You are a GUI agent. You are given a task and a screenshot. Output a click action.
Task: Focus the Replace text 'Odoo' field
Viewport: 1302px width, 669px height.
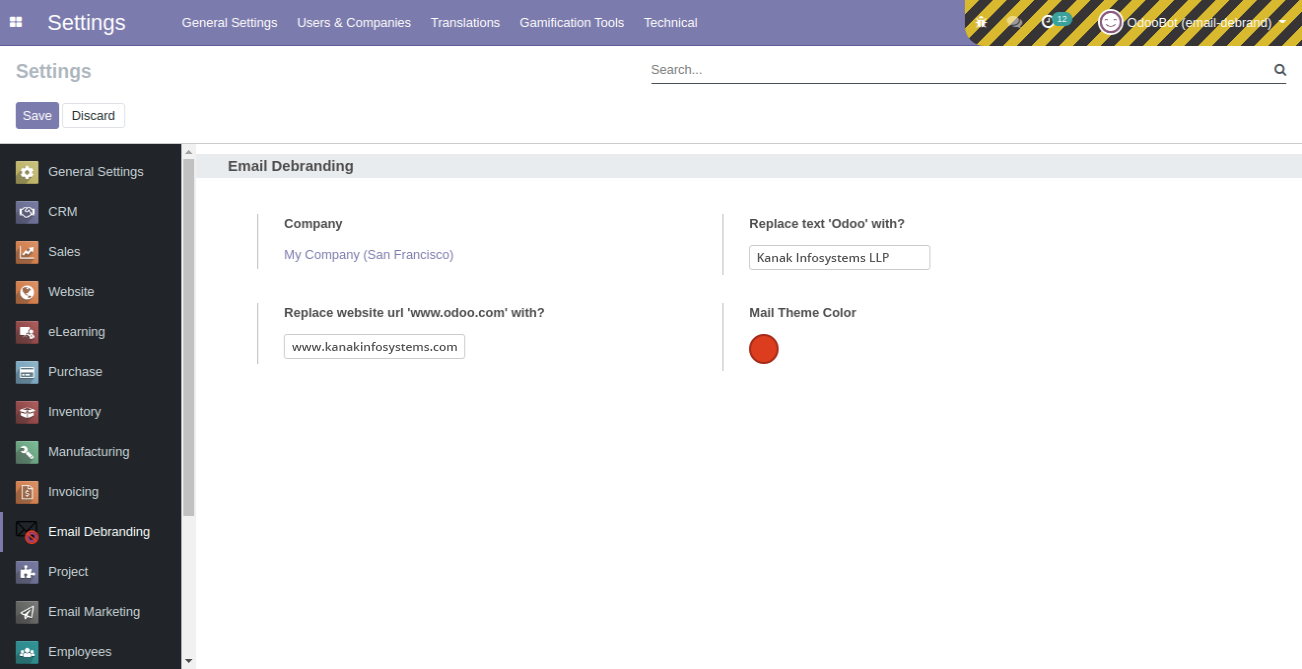point(839,258)
